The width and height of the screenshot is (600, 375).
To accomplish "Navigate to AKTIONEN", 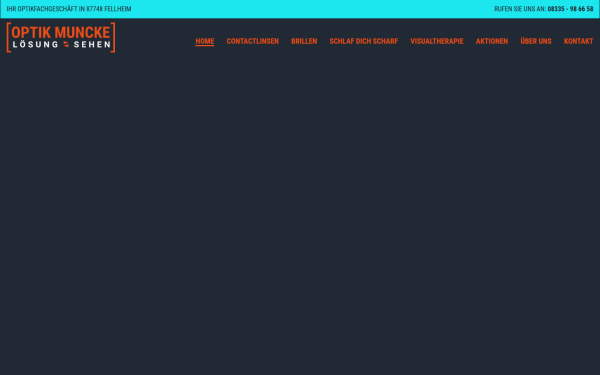I will click(492, 41).
